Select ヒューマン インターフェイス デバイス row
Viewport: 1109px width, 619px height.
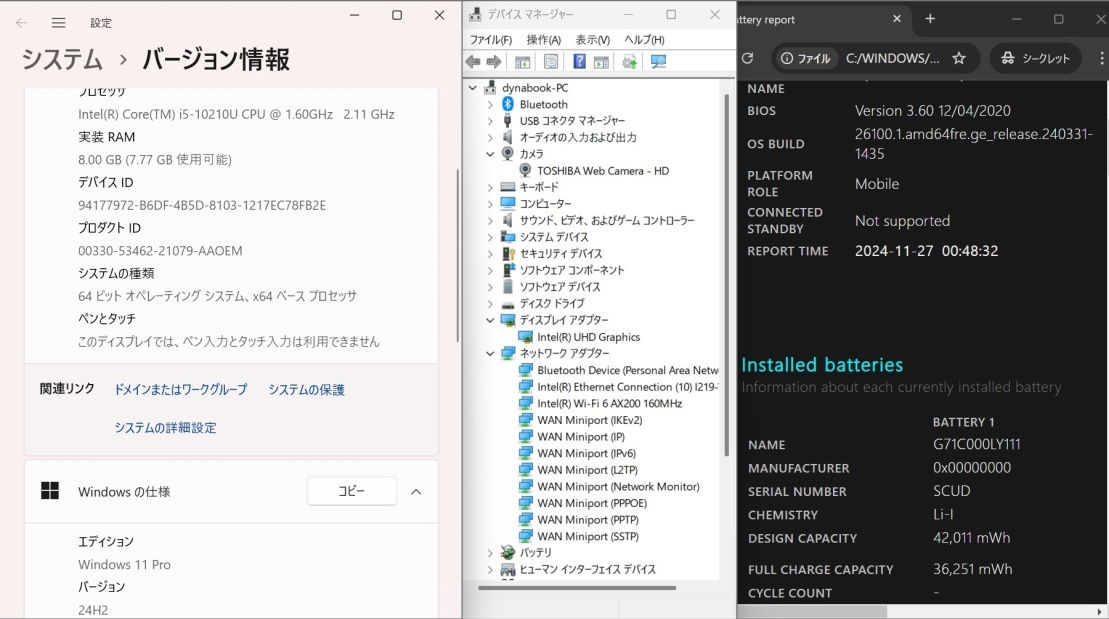[588, 569]
